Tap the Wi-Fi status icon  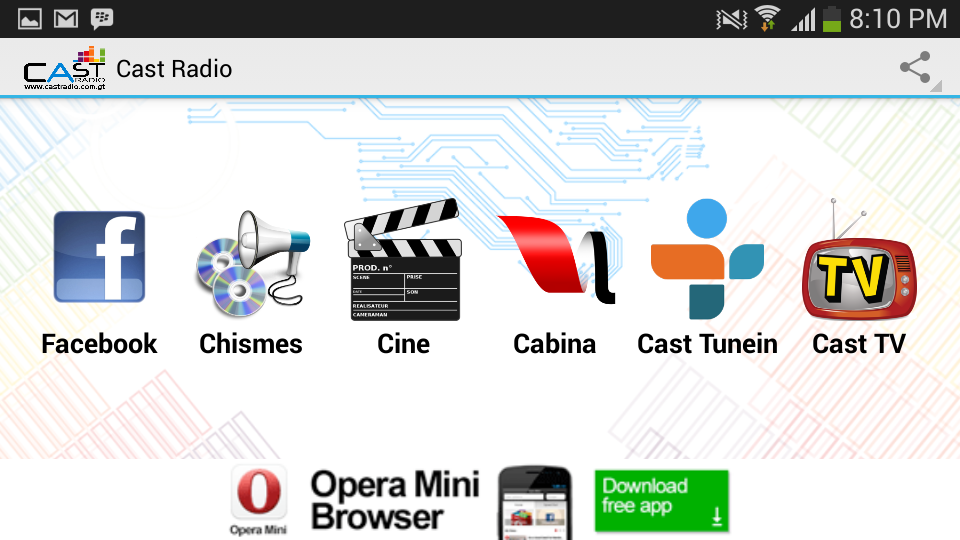[x=767, y=18]
